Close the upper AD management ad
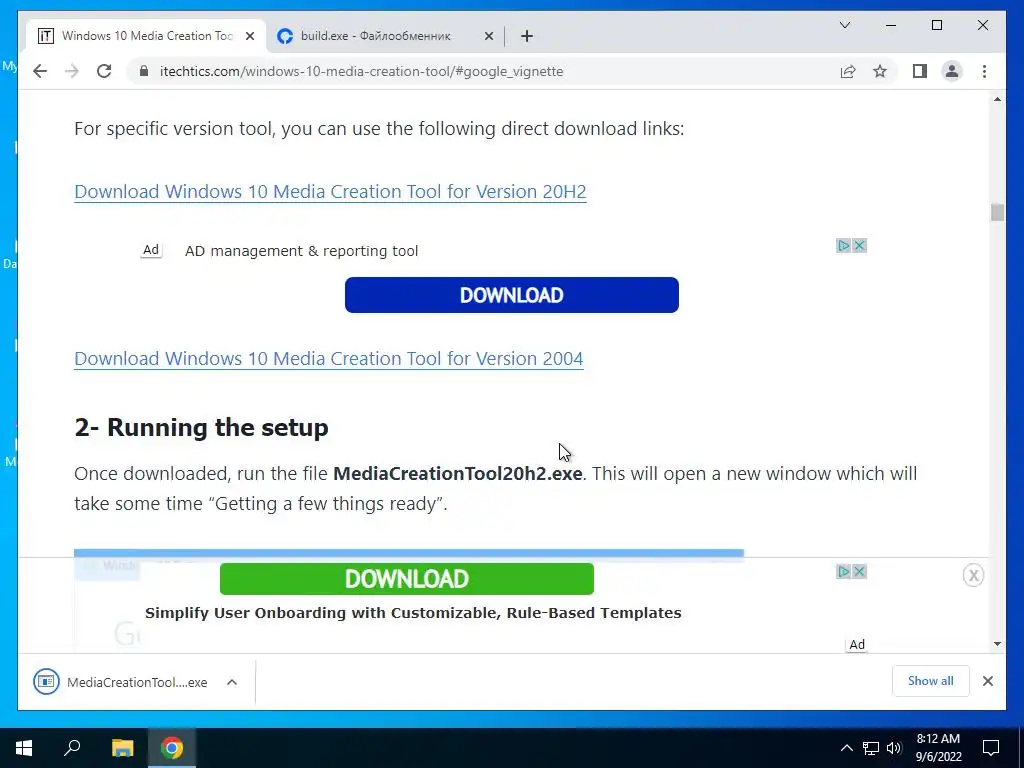This screenshot has height=768, width=1024. click(859, 246)
